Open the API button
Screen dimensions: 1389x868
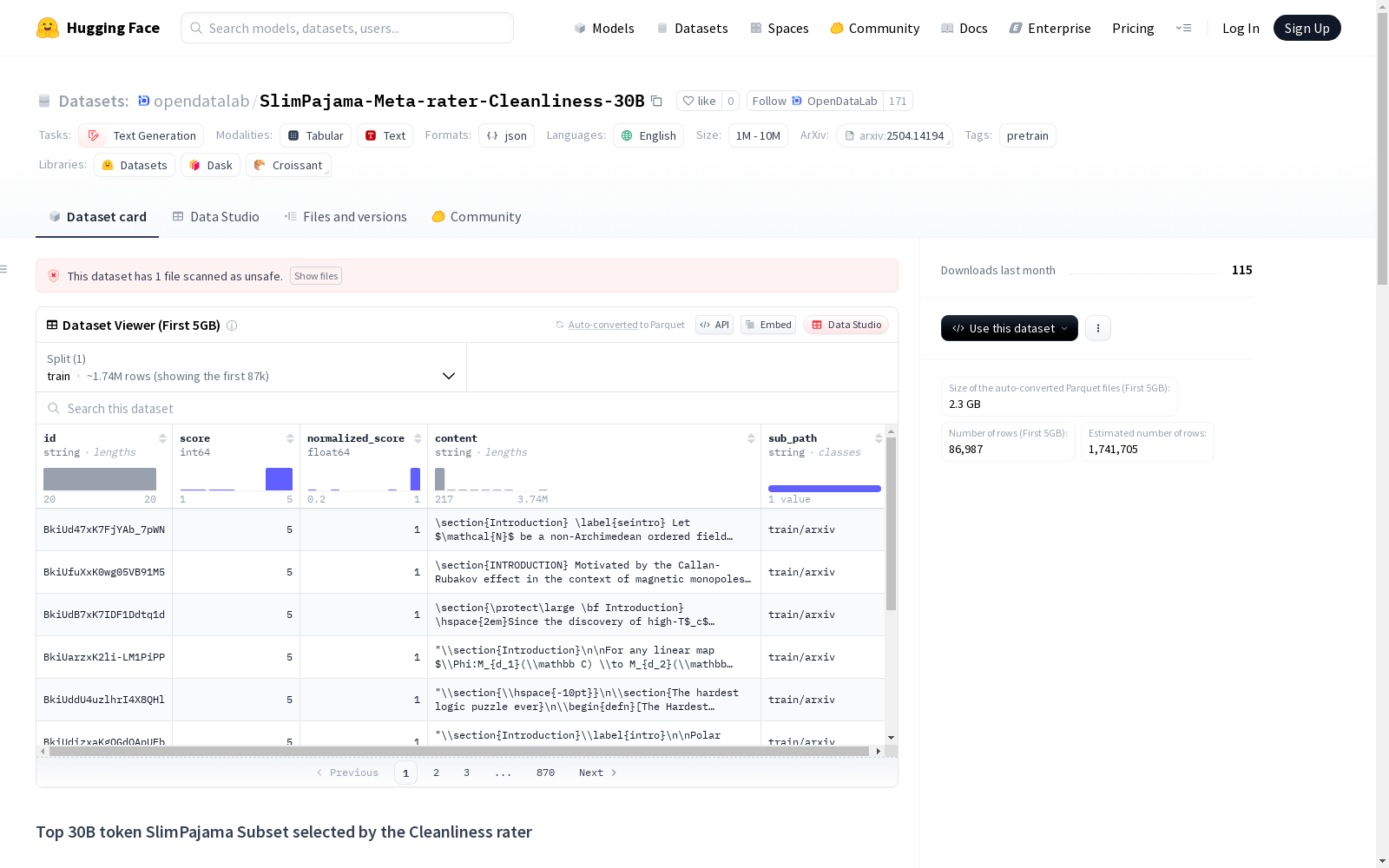point(714,325)
